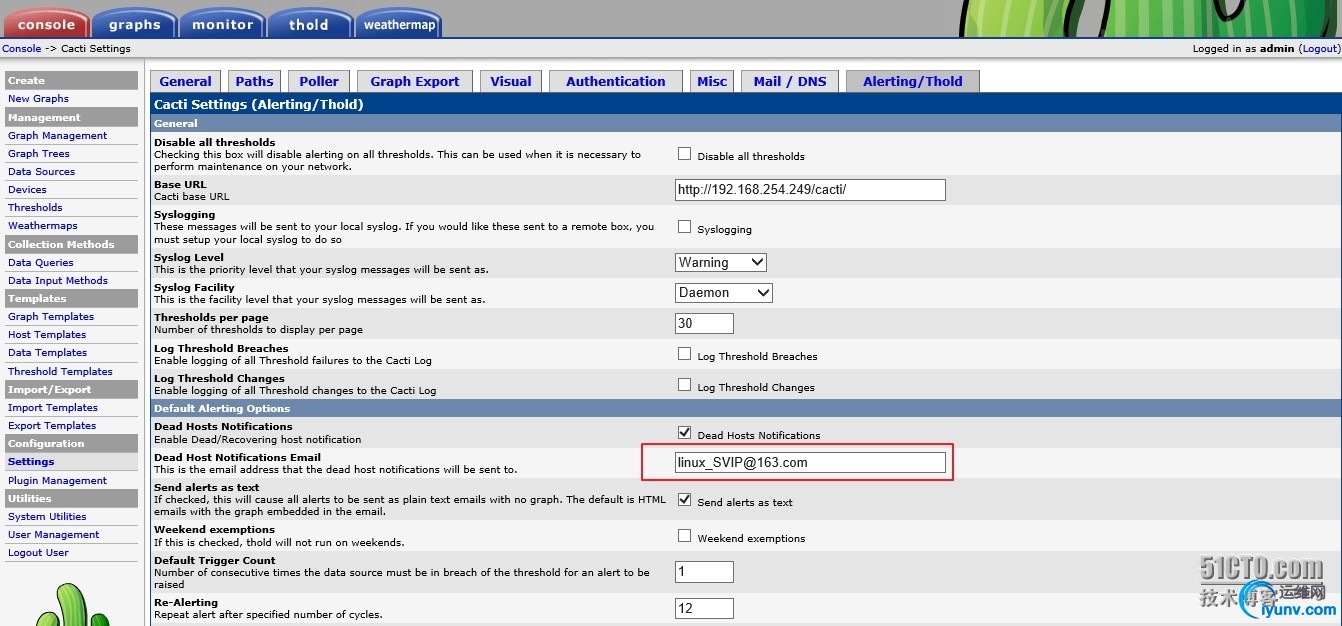Select the Mail / DNS settings tab
Viewport: 1342px width, 626px height.
[x=790, y=82]
